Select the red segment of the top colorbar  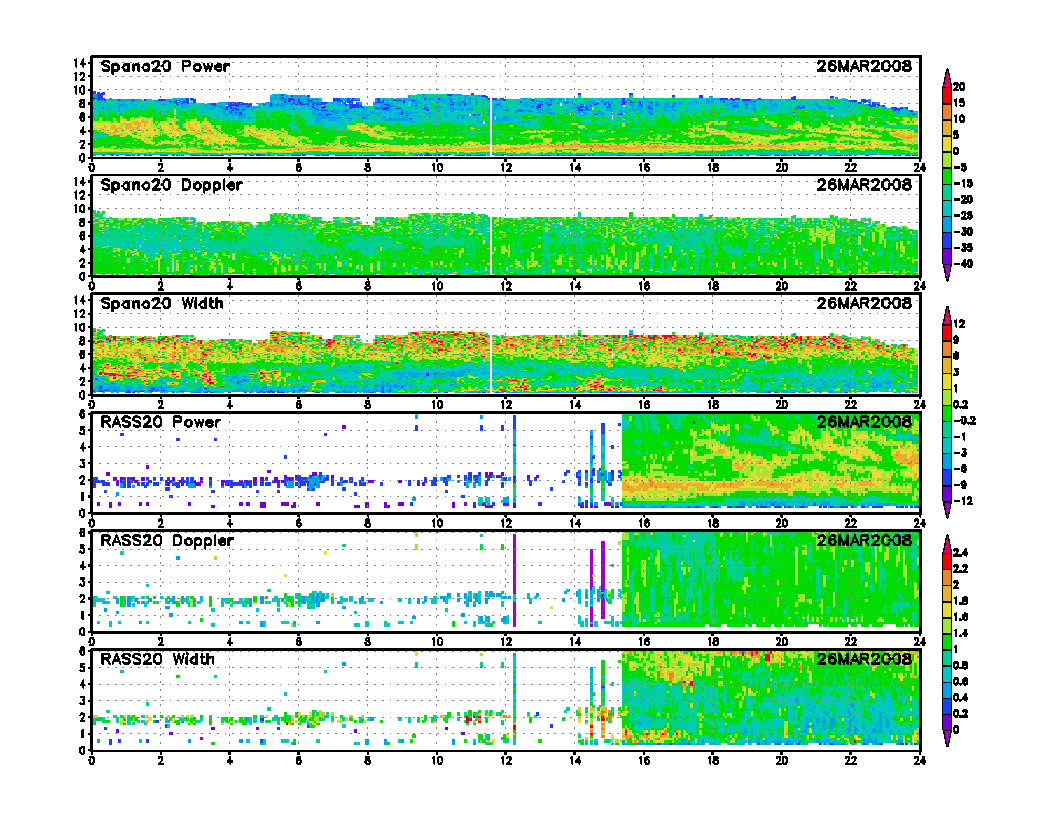point(947,95)
